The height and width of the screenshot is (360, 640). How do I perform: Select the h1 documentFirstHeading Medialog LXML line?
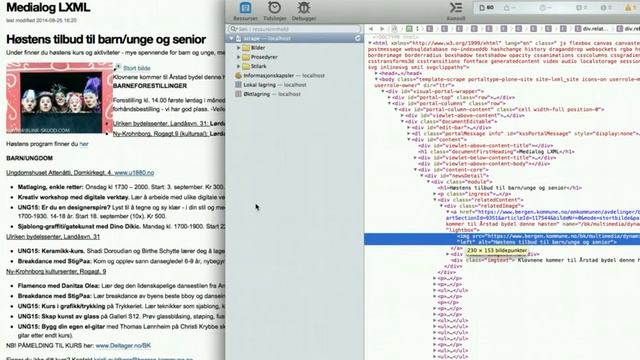(x=496, y=151)
